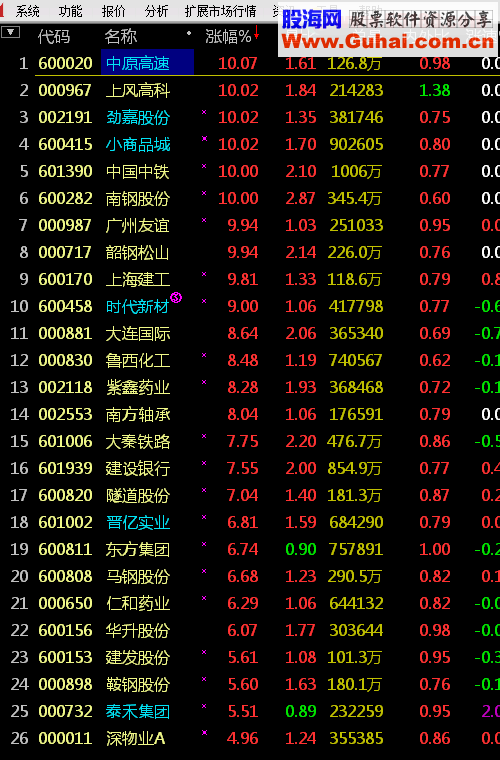This screenshot has height=760, width=500.
Task: Click stock code 000732
Action: [65, 711]
